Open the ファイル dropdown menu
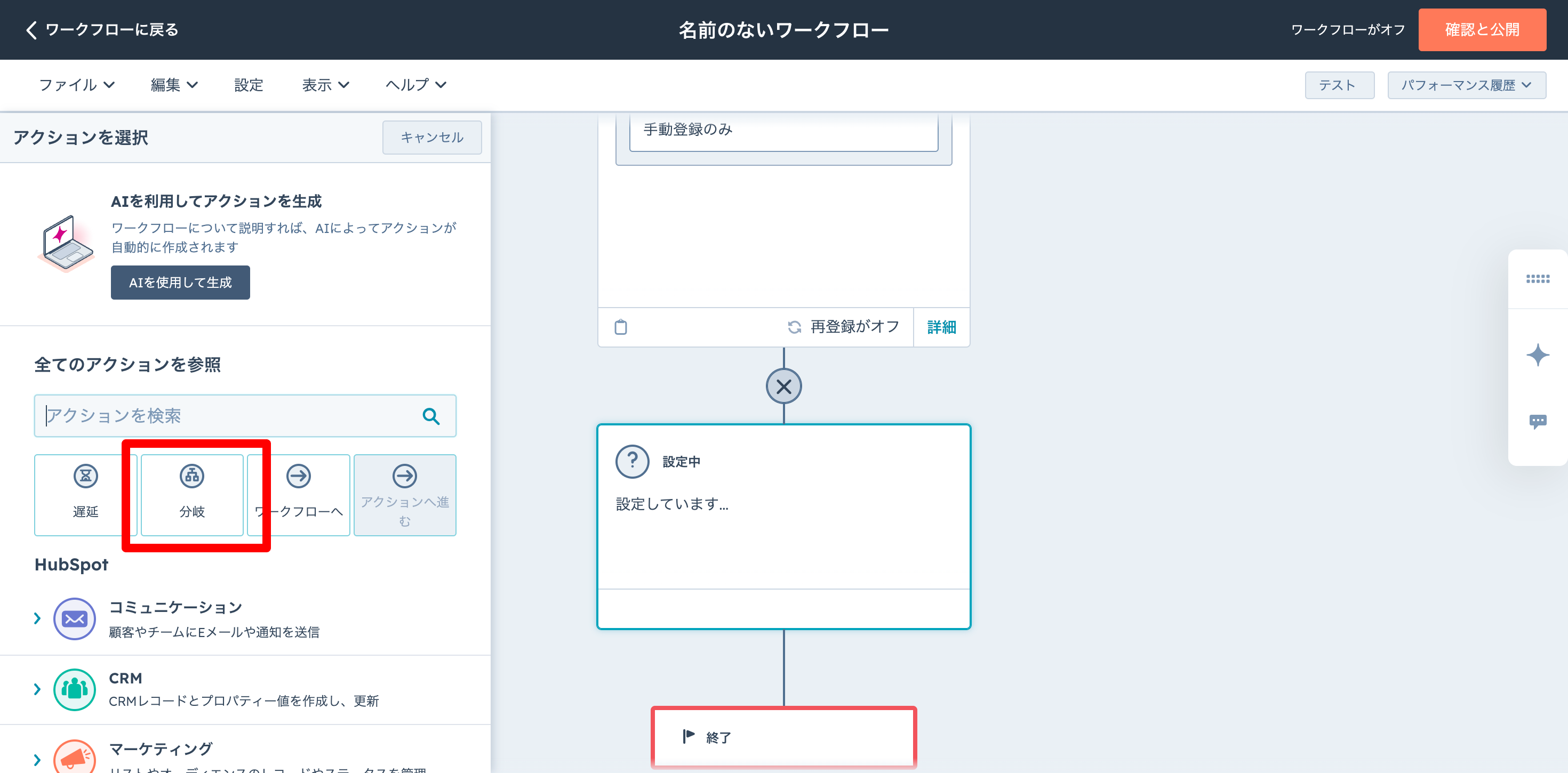This screenshot has width=1568, height=773. pyautogui.click(x=77, y=85)
